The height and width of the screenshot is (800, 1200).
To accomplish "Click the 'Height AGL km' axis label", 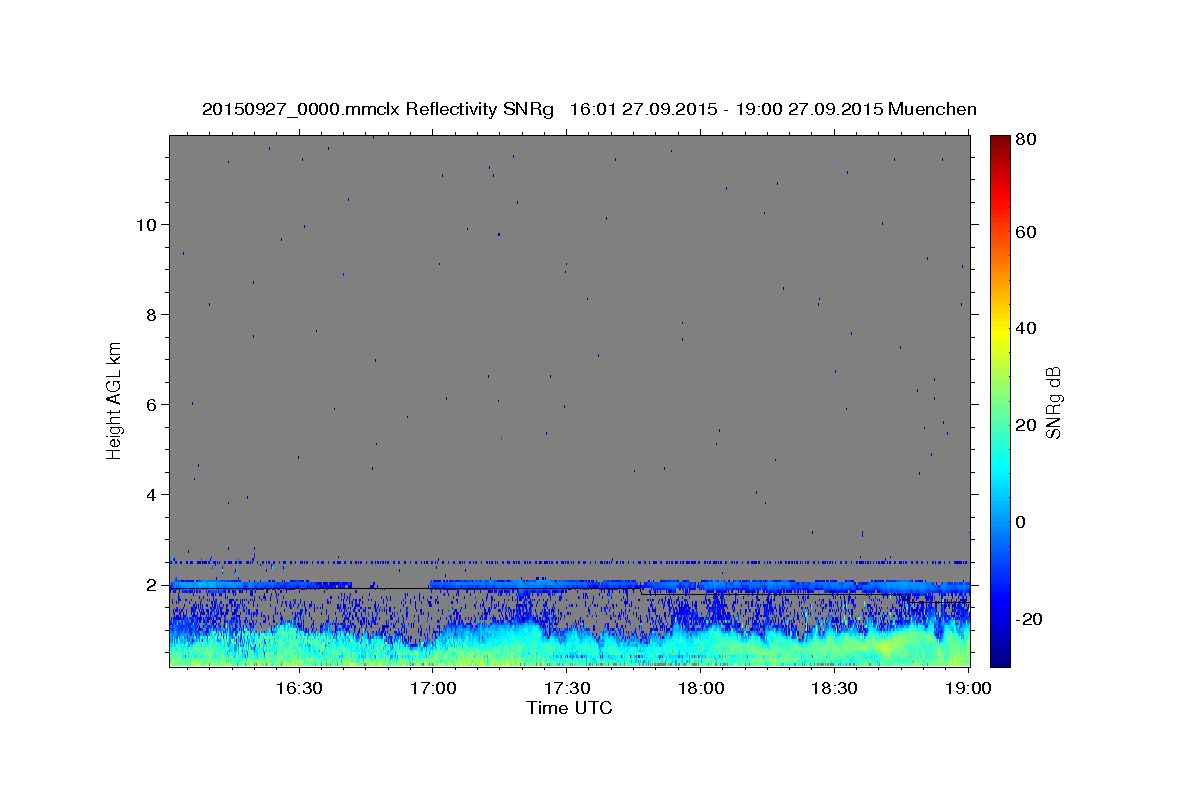I will pos(115,401).
